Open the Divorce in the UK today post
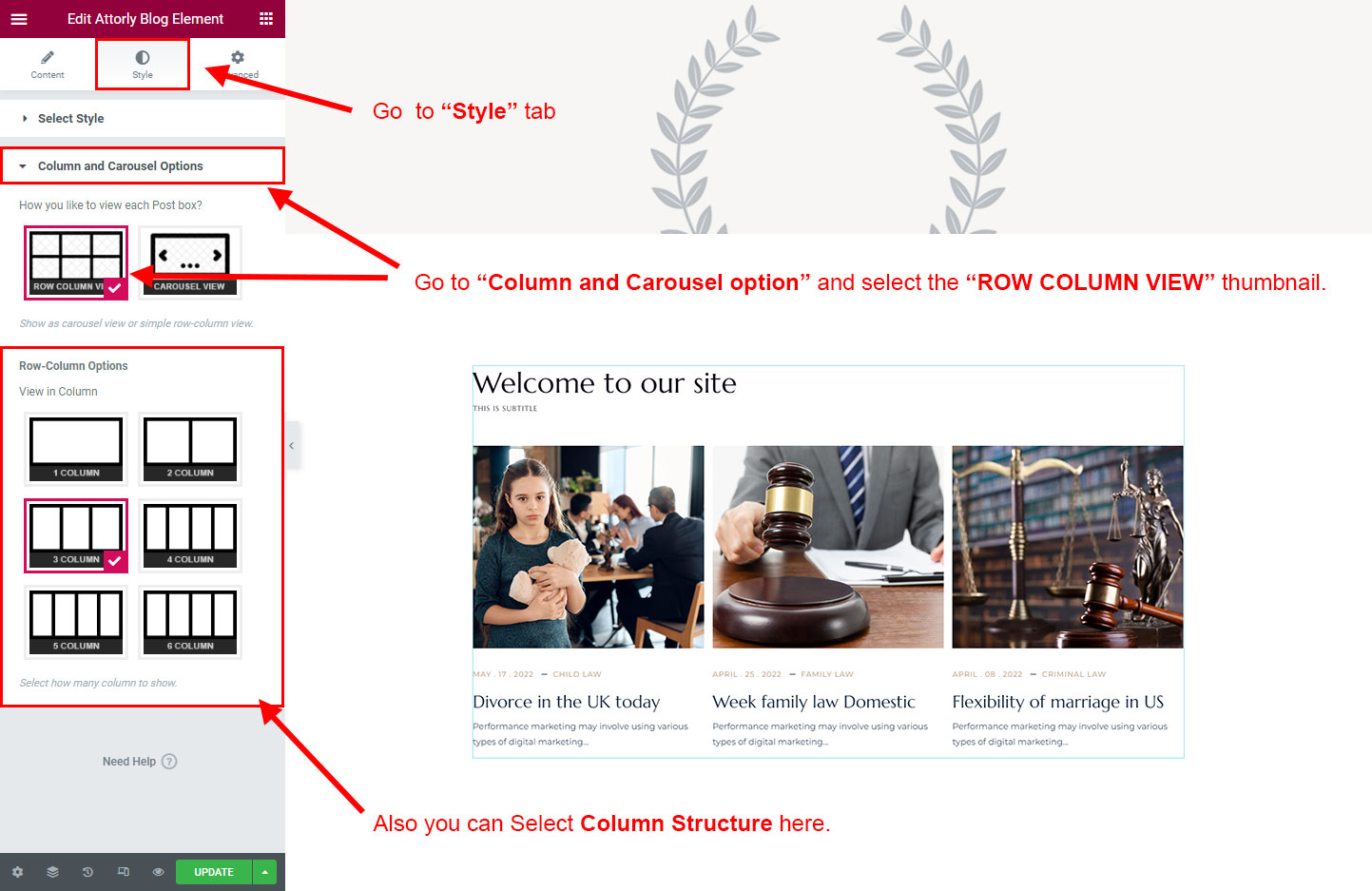The image size is (1372, 891). [566, 702]
